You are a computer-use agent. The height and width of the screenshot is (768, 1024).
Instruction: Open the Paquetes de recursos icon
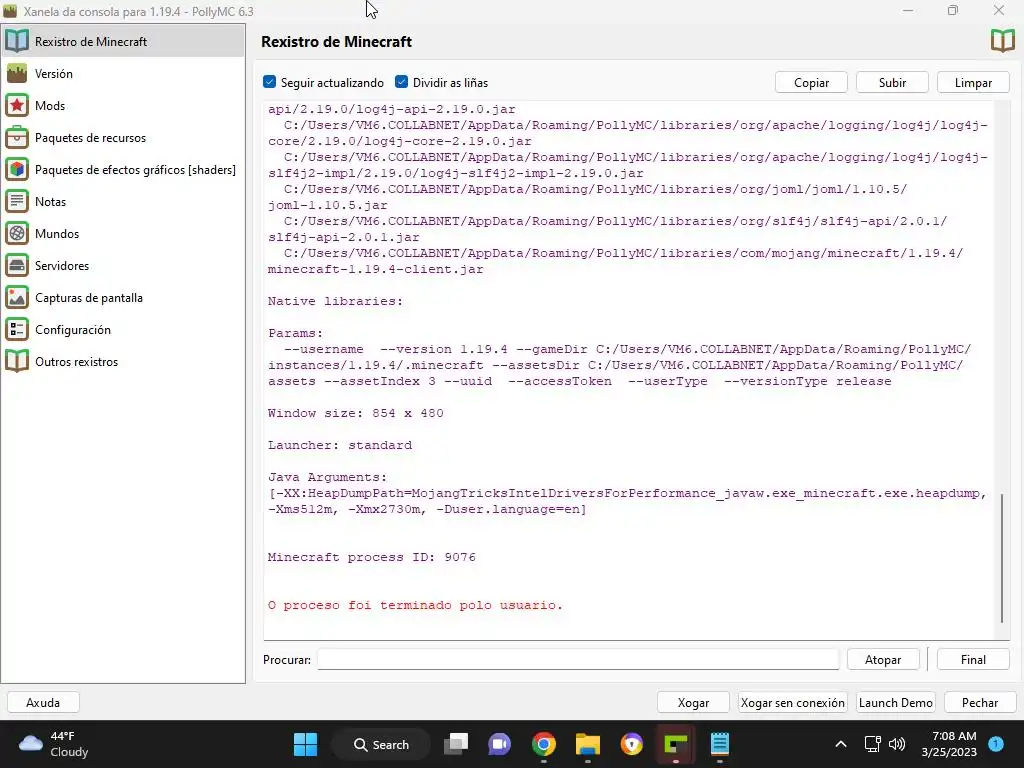(17, 137)
